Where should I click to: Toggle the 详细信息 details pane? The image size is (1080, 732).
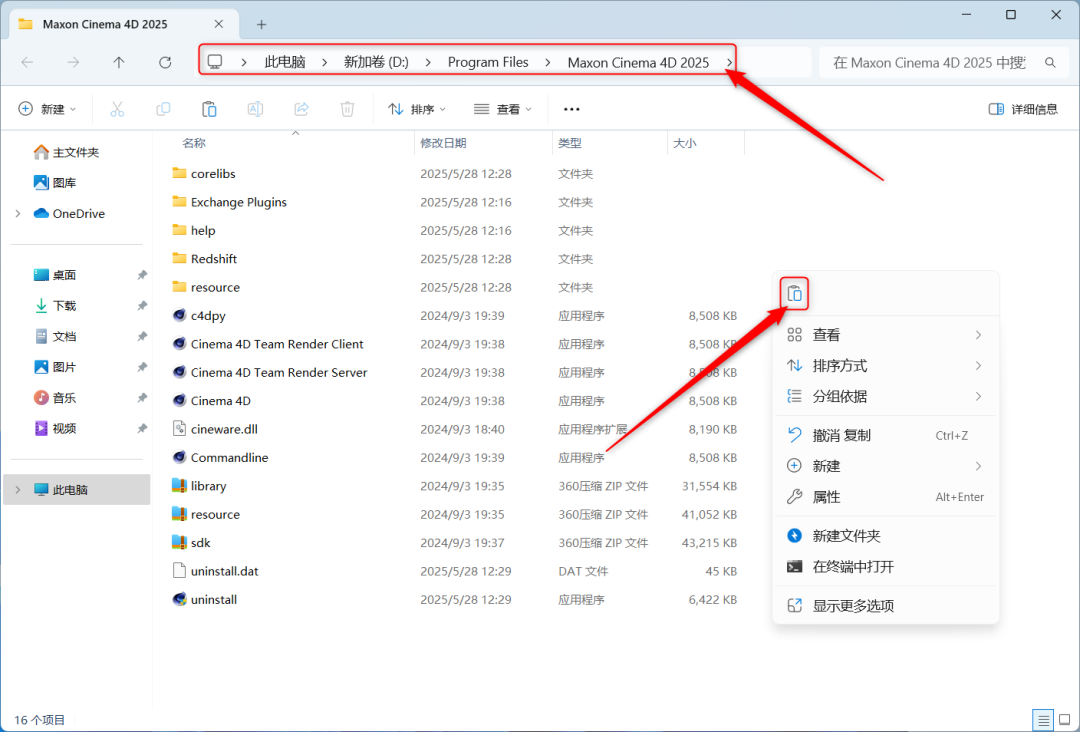pyautogui.click(x=1023, y=109)
